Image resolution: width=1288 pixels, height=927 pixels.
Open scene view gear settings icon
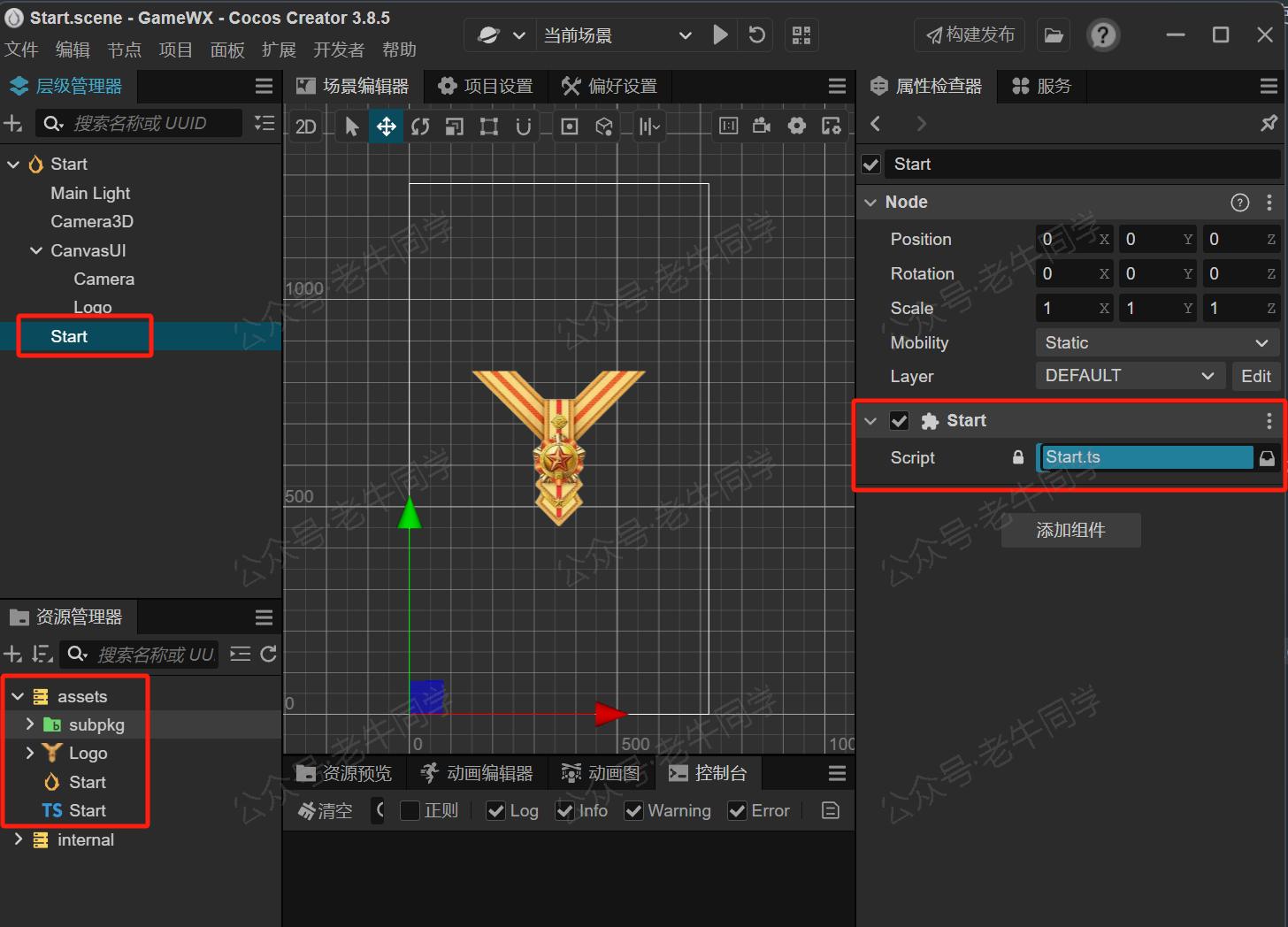[797, 126]
